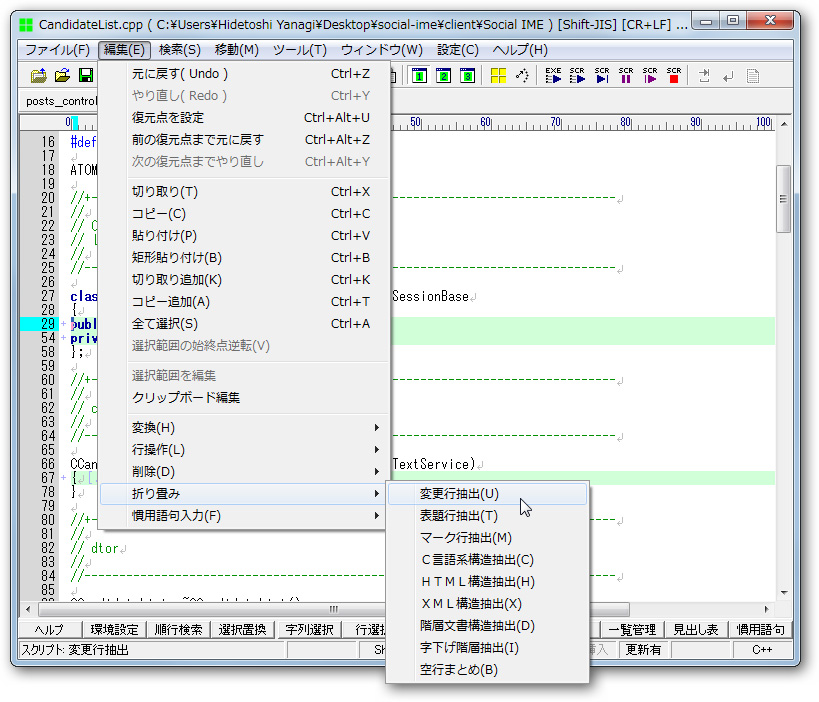Viewport: 819px width, 702px height.
Task: Click the 見出し表 button
Action: tap(696, 629)
